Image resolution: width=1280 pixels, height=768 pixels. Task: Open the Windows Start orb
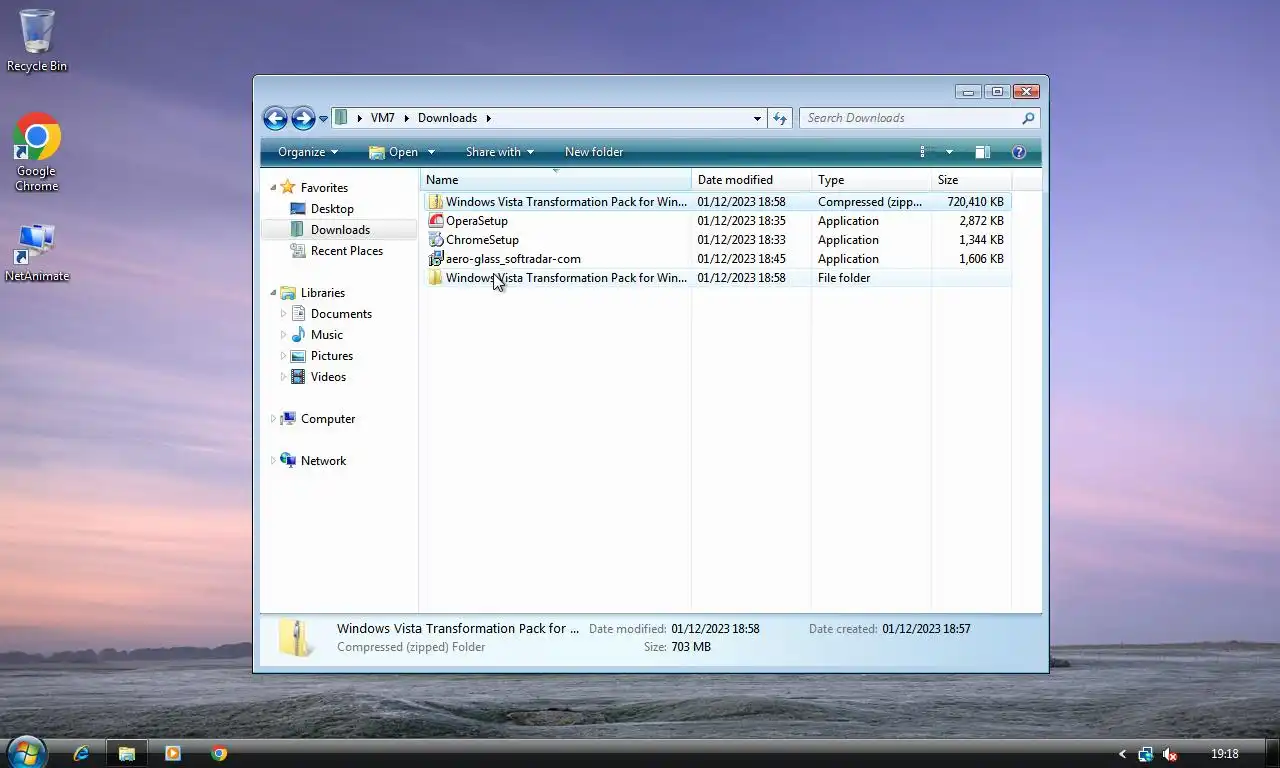[26, 752]
